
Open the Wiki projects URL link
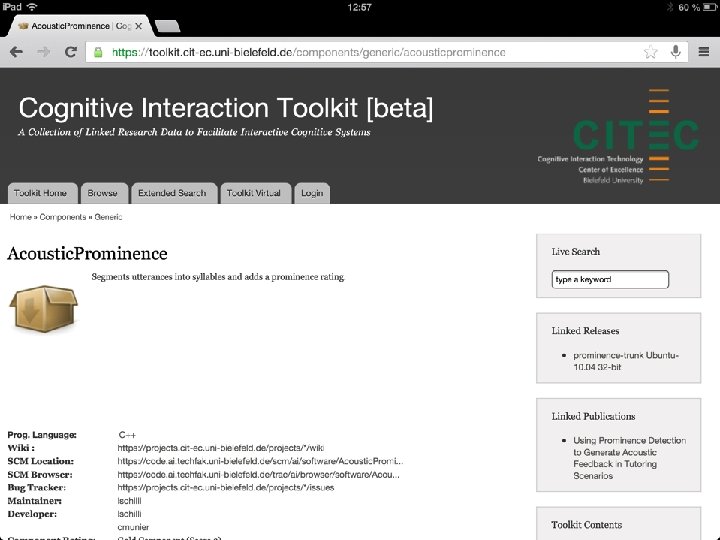(x=220, y=448)
